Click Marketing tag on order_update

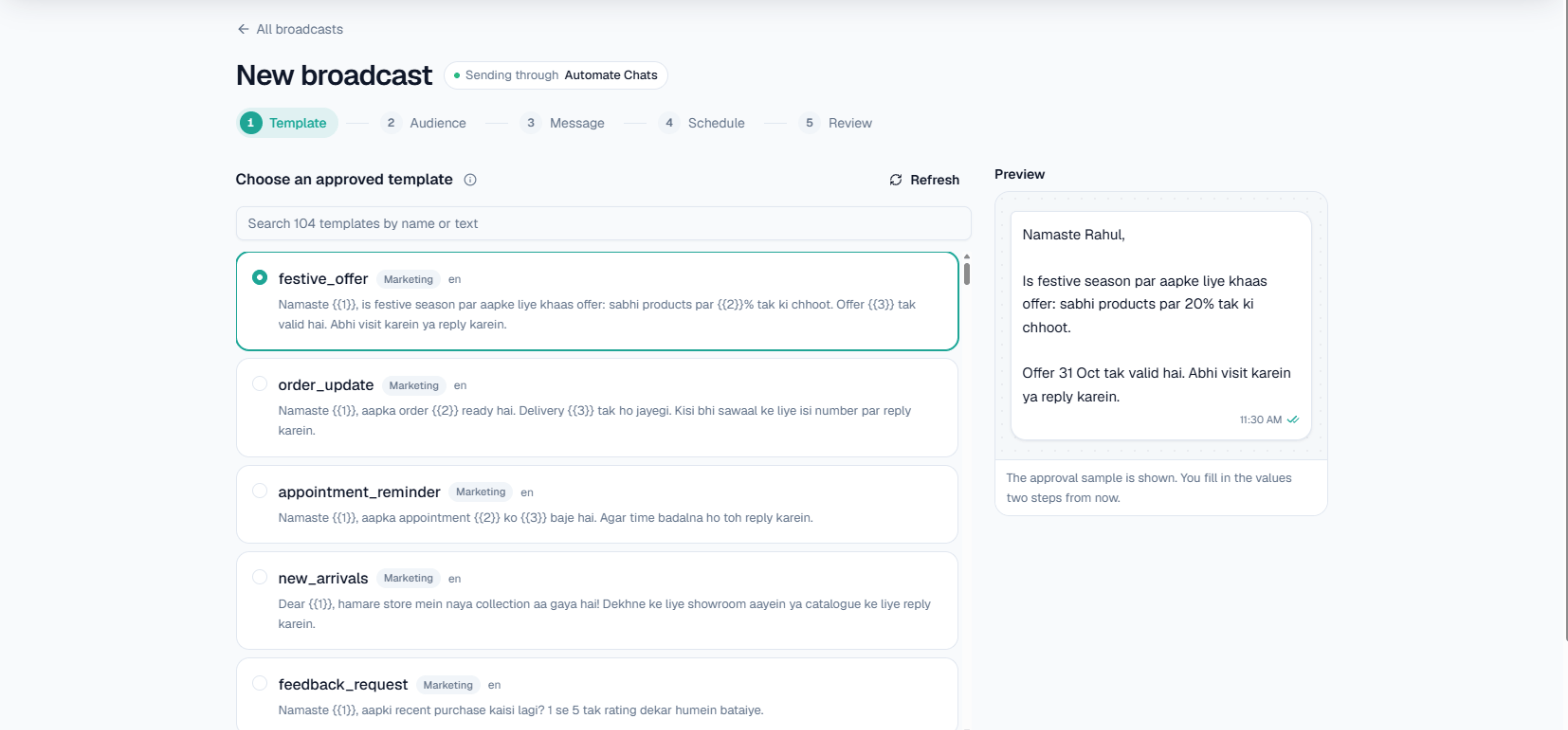point(414,385)
